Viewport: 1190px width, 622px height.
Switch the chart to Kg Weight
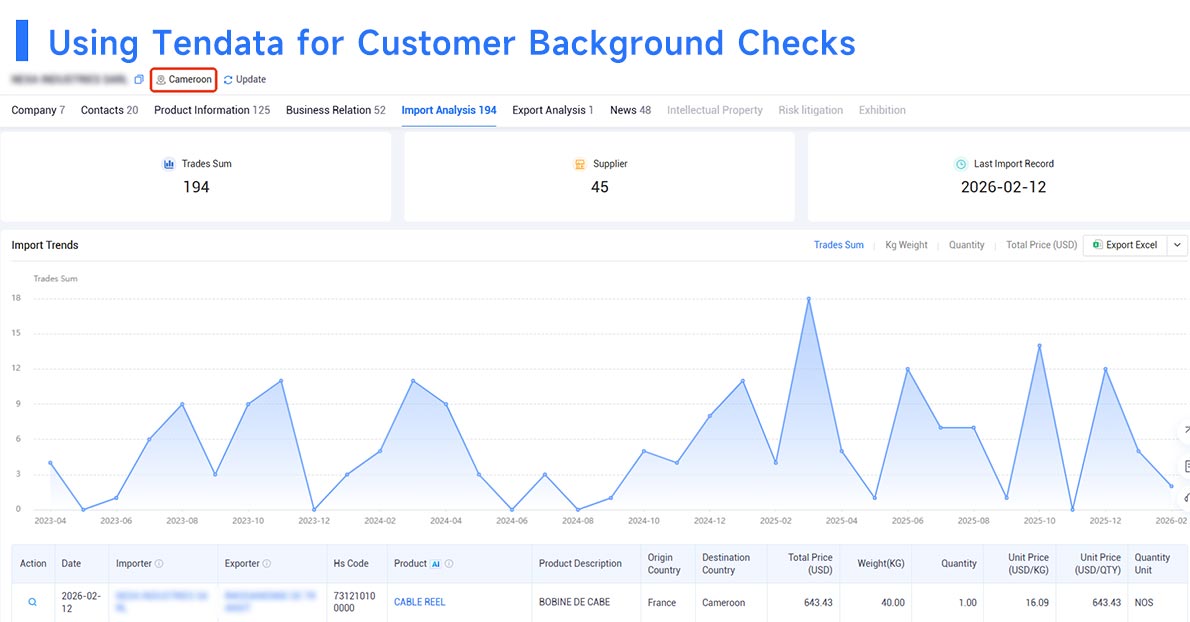(x=906, y=245)
